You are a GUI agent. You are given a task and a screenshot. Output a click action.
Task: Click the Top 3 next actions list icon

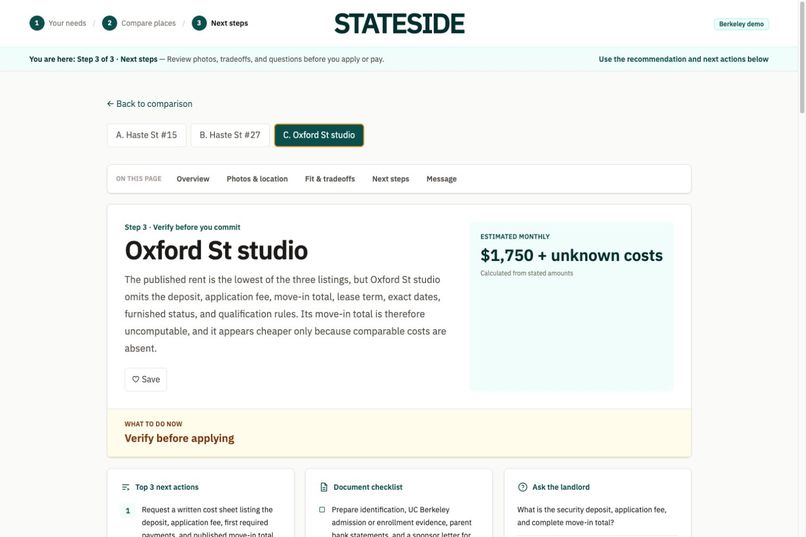[x=126, y=487]
